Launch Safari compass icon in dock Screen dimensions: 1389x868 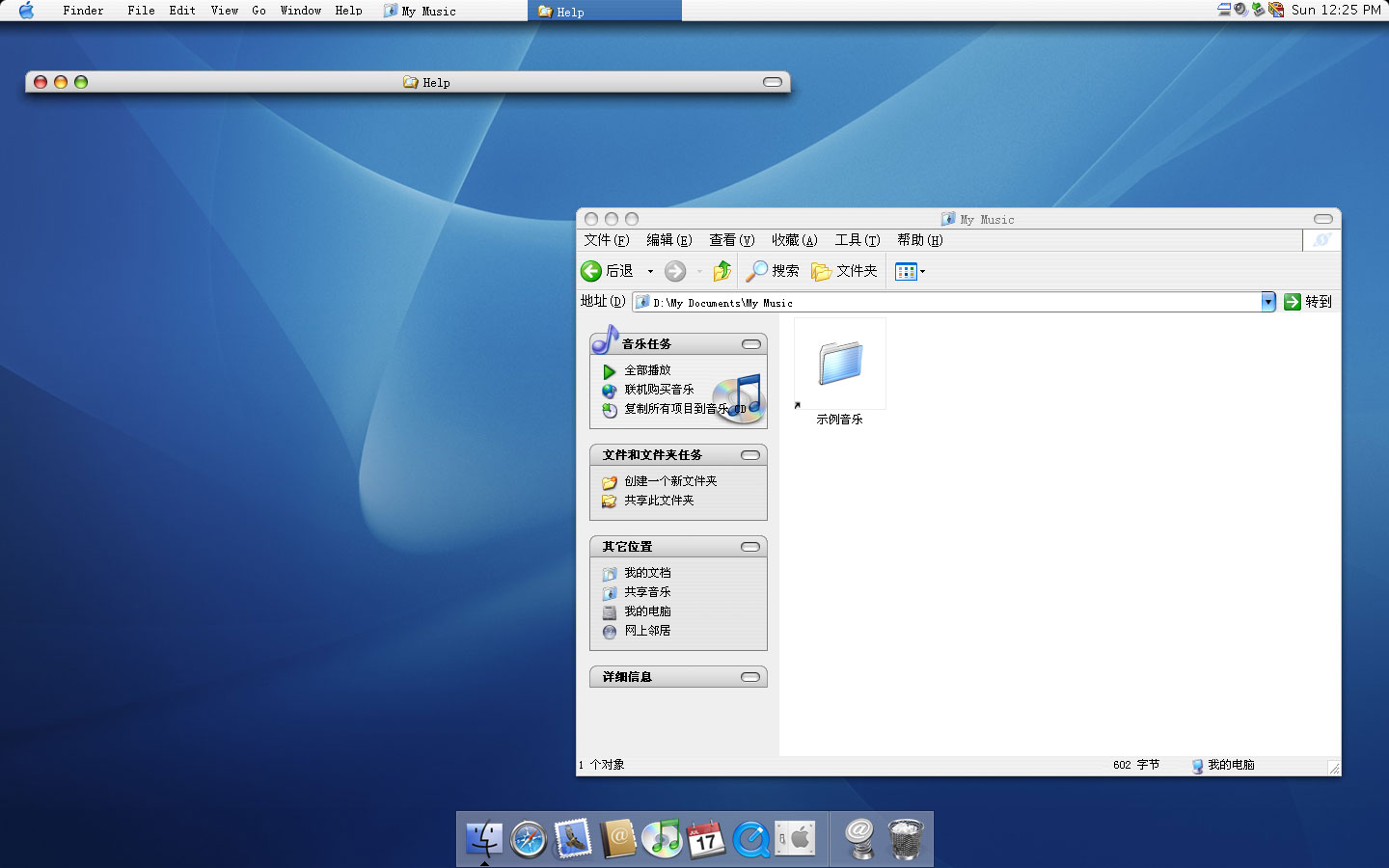529,839
